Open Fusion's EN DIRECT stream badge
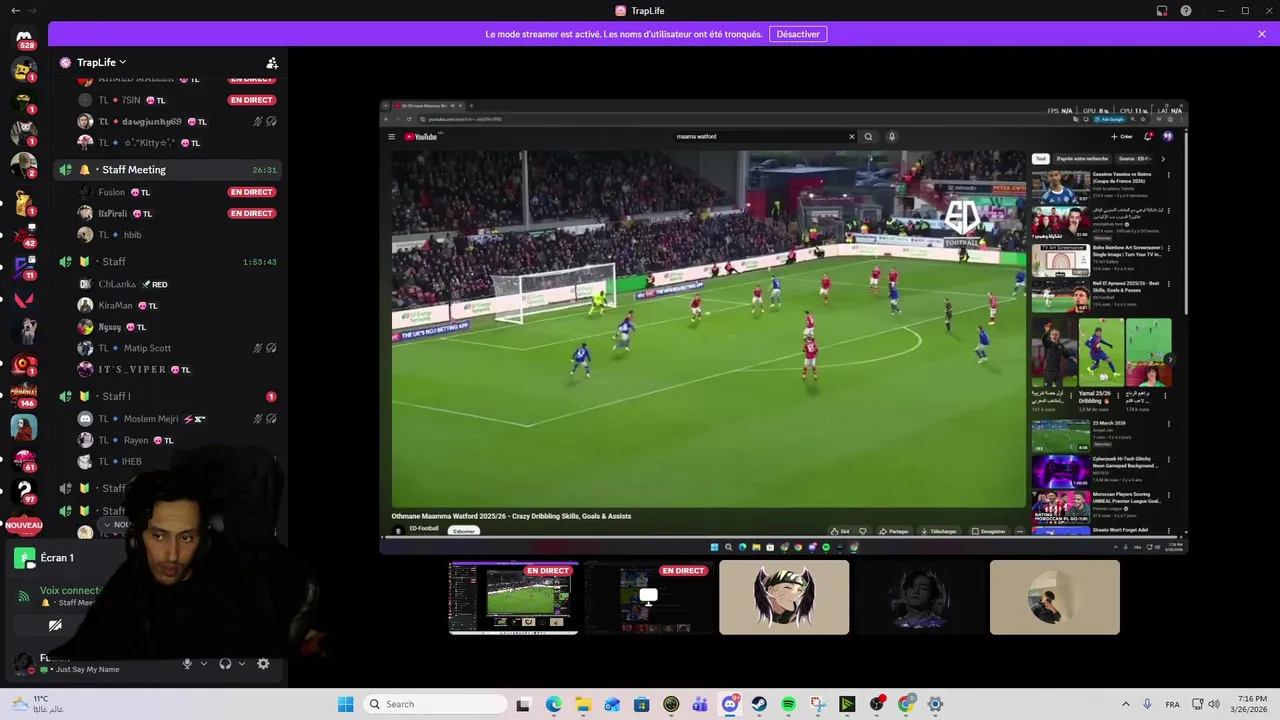Viewport: 1280px width, 720px height. coord(251,192)
